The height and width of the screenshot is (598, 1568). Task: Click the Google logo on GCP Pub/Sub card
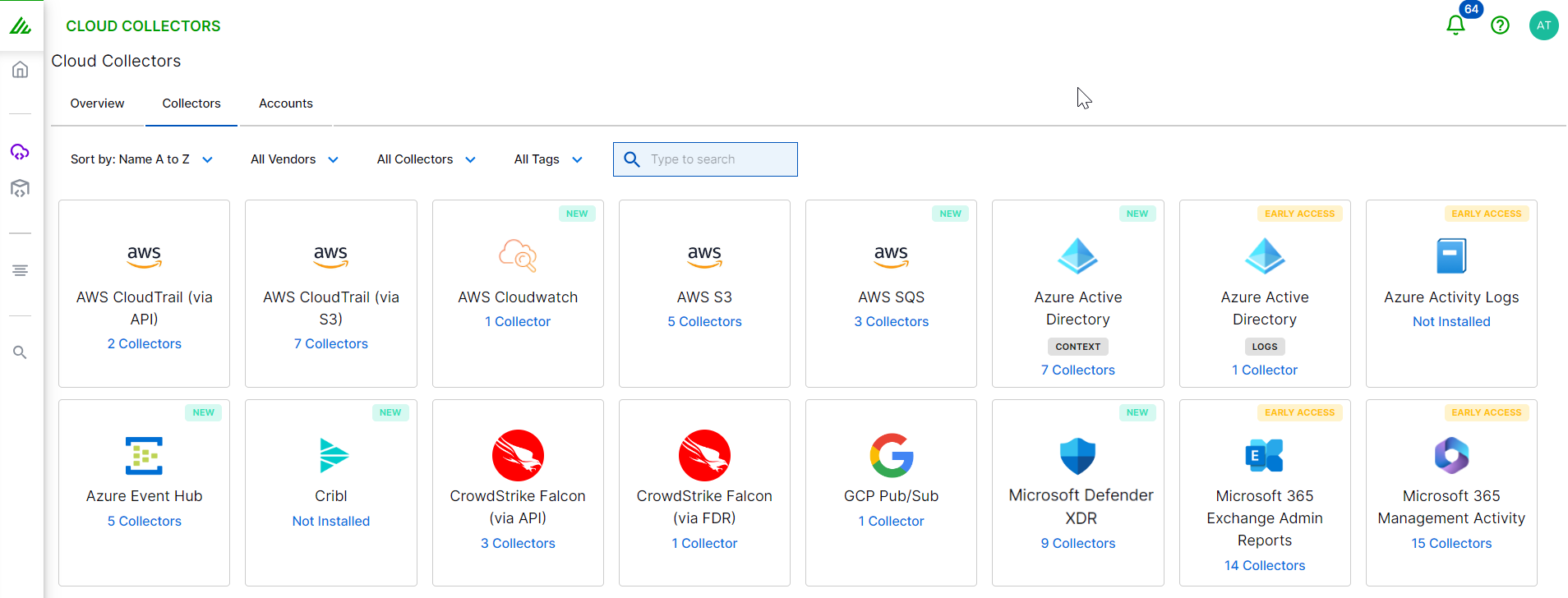point(892,455)
